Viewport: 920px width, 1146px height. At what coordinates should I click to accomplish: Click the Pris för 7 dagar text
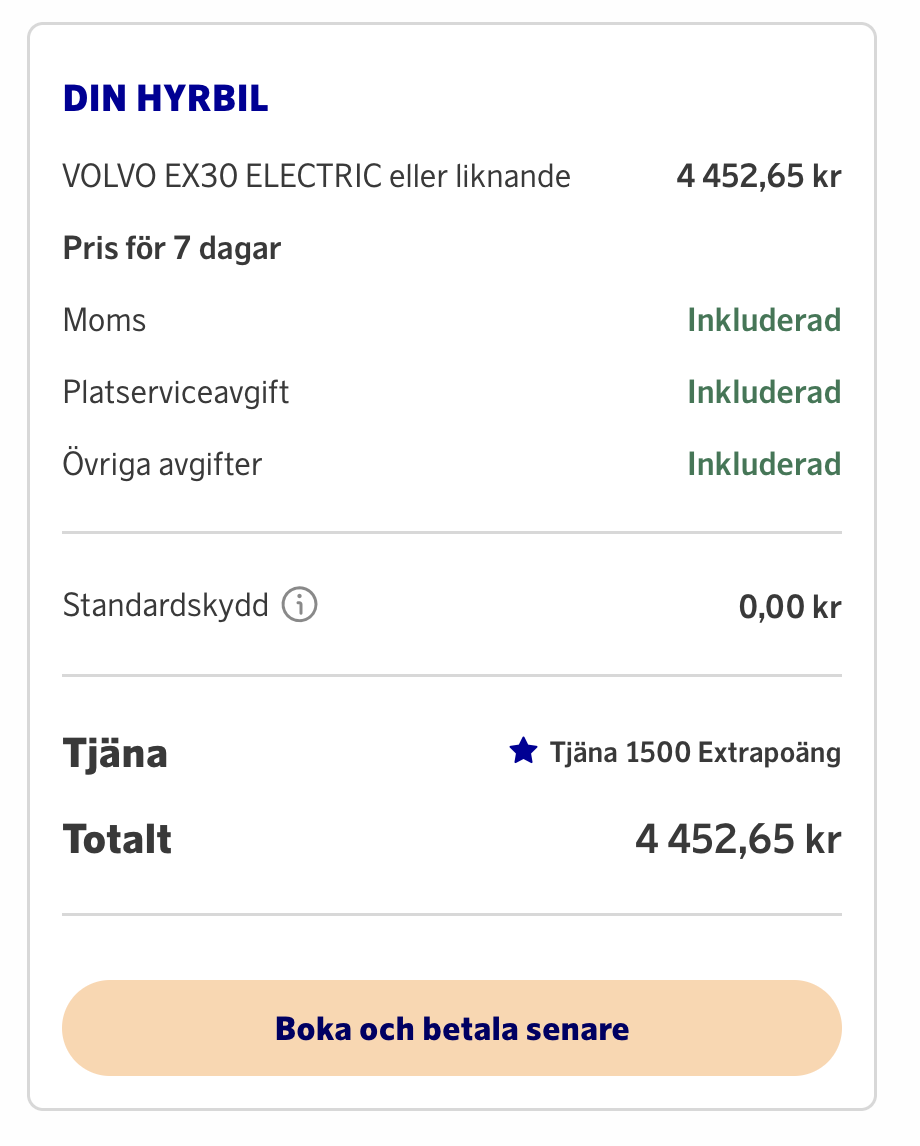[172, 248]
